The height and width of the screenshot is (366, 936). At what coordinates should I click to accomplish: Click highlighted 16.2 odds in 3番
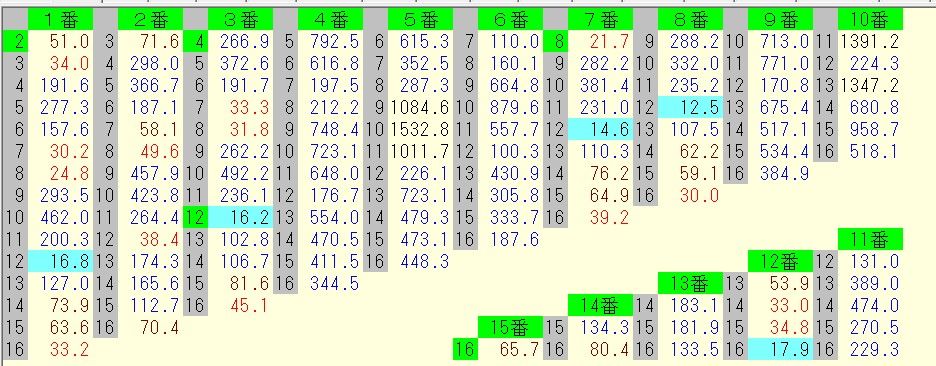pyautogui.click(x=241, y=217)
